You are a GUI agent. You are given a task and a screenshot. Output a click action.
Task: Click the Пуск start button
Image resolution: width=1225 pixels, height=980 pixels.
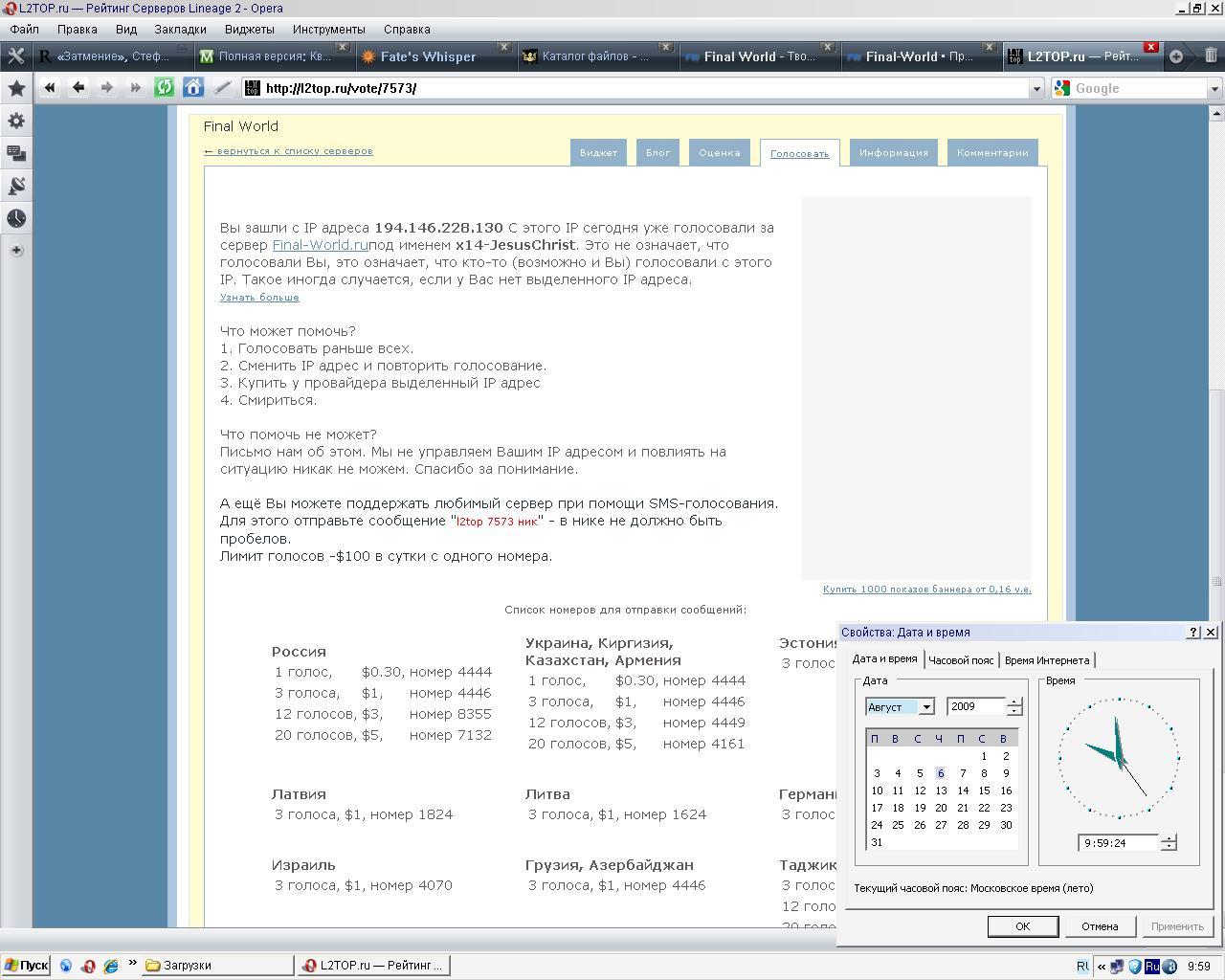27,966
